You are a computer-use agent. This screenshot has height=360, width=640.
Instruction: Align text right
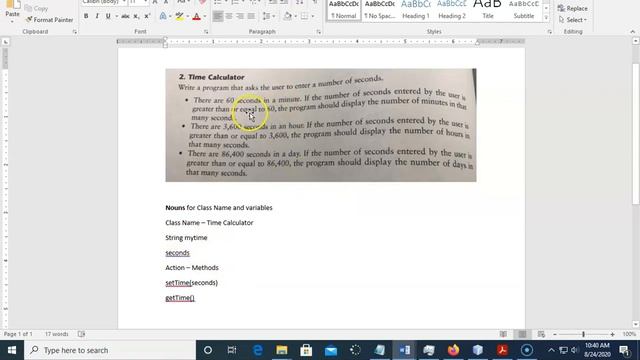[240, 16]
